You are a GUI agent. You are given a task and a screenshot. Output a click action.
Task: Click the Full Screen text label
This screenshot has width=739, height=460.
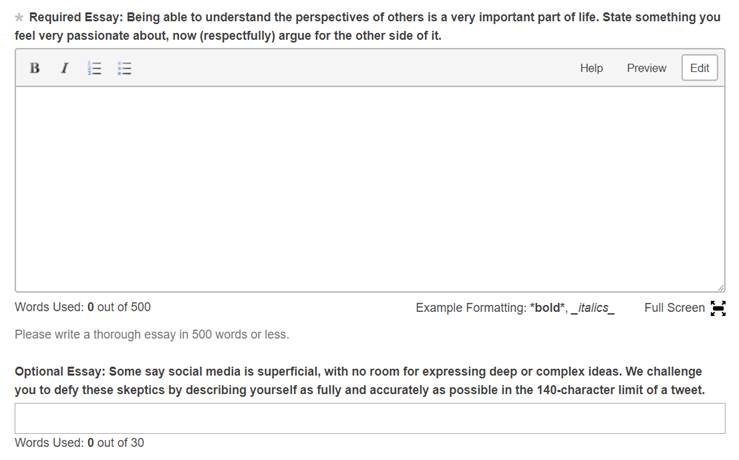(674, 308)
